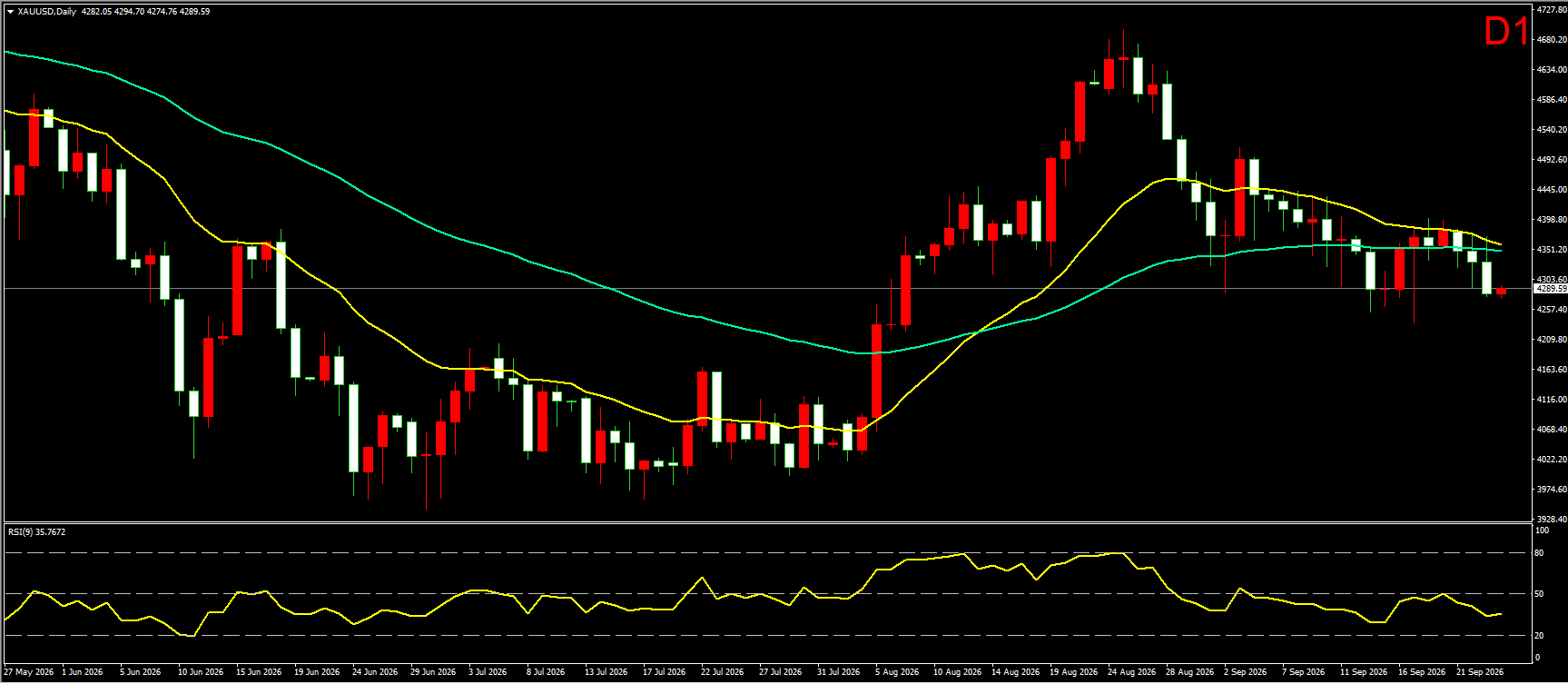Image resolution: width=1568 pixels, height=684 pixels.
Task: Click the 4209.80 label on the price scale
Action: click(x=1551, y=339)
